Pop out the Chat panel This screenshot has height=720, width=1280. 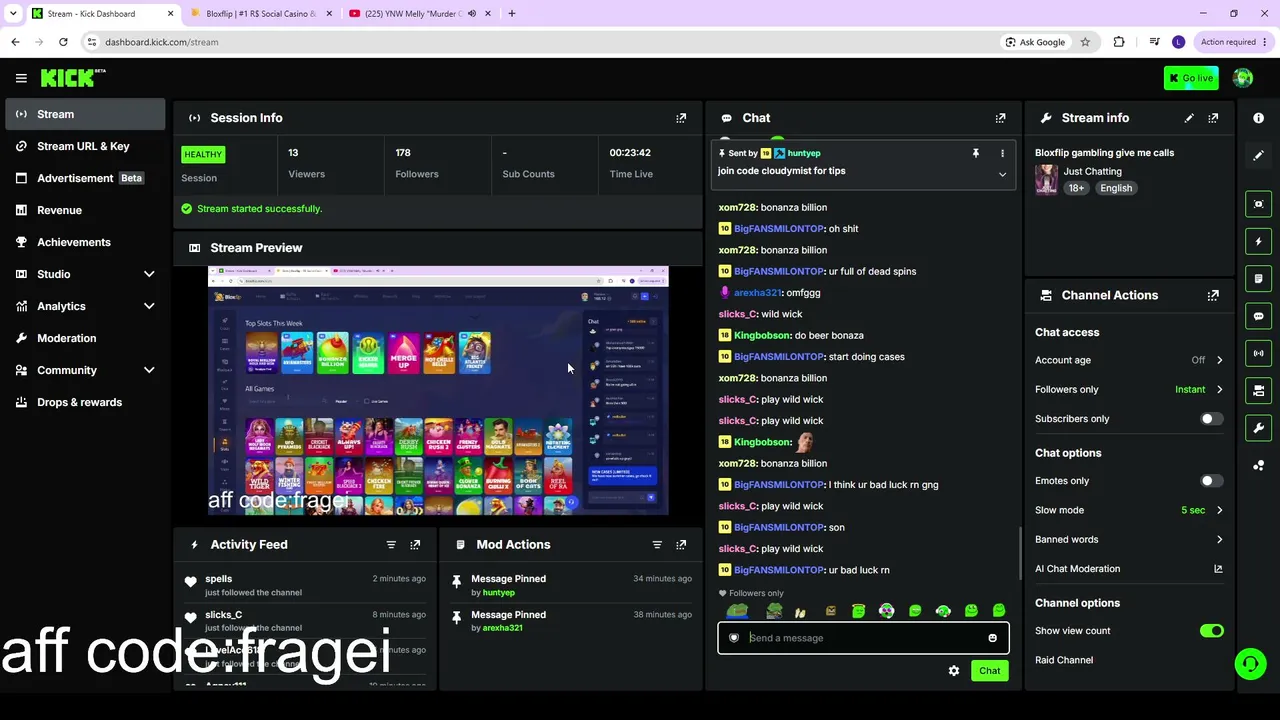[1000, 118]
